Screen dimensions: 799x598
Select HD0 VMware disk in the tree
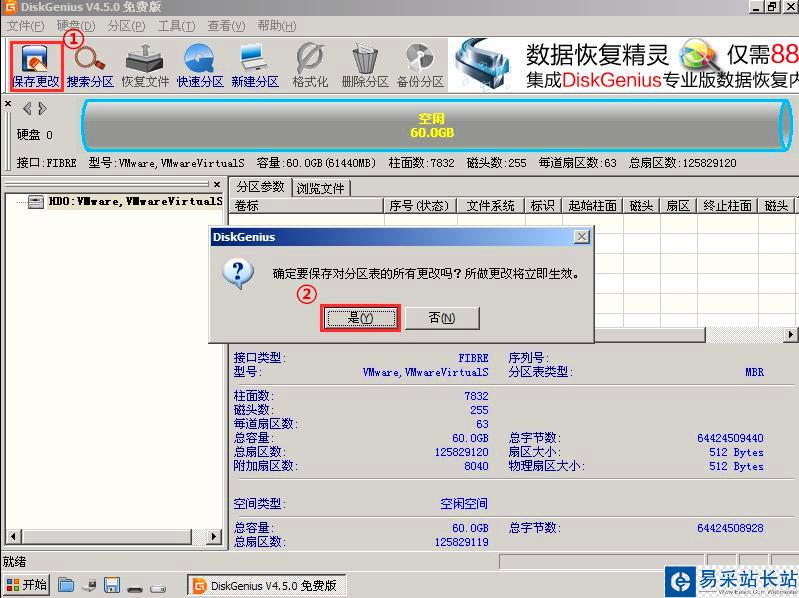click(135, 202)
